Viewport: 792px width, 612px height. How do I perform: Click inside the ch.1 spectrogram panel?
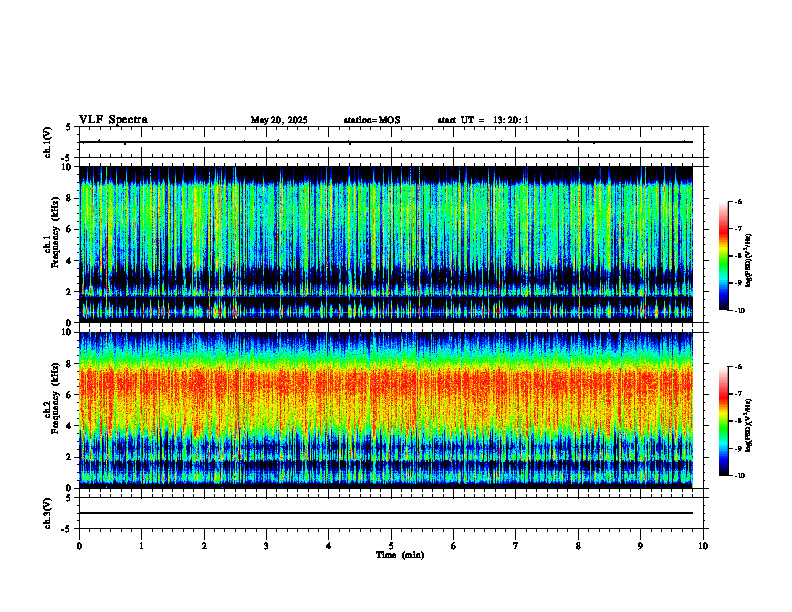(386, 244)
